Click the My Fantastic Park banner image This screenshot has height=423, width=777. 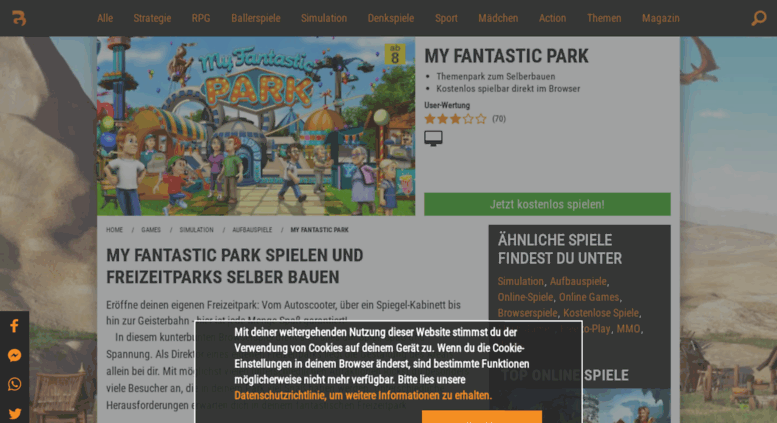[256, 126]
